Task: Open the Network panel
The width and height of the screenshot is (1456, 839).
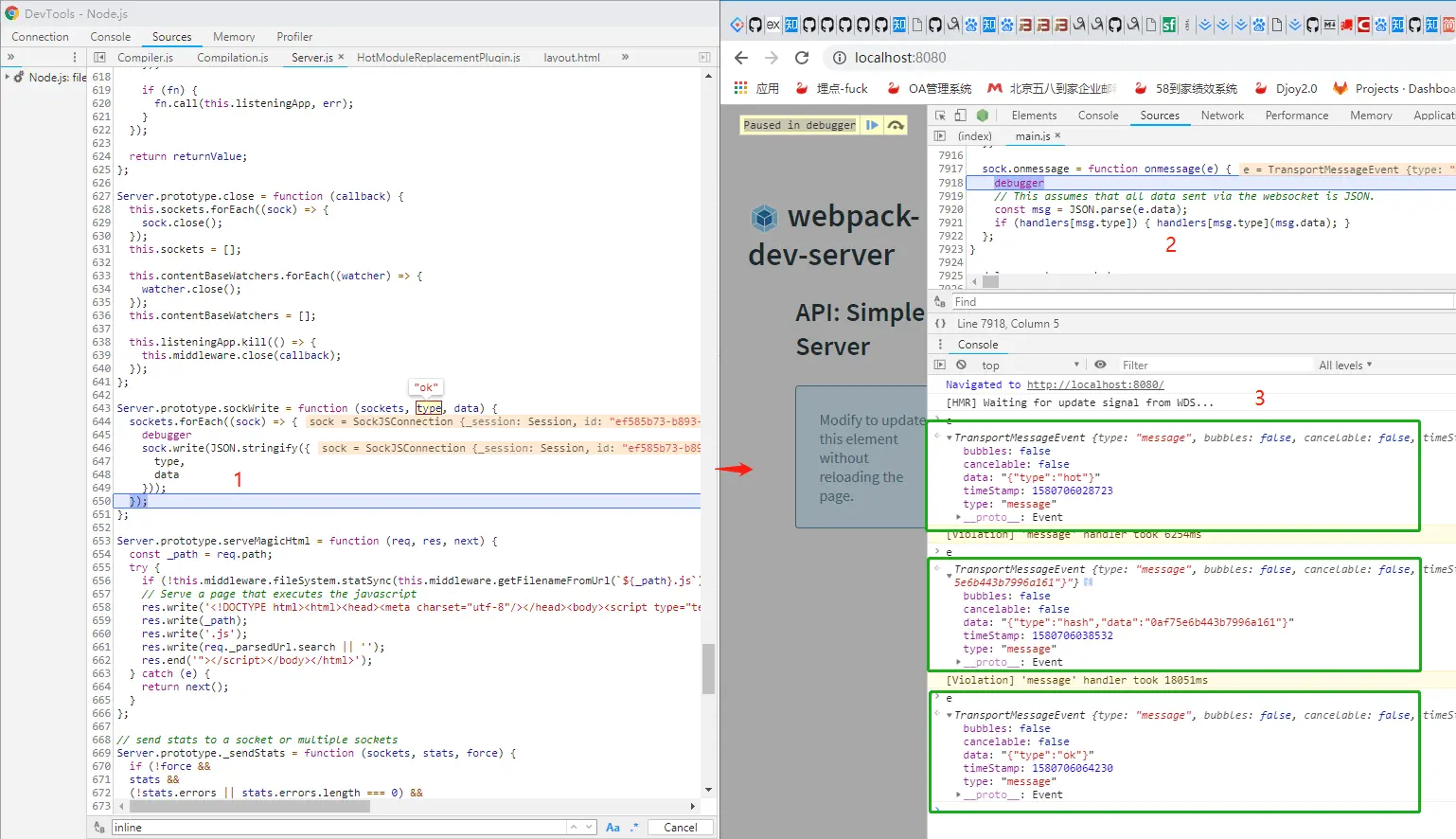Action: pyautogui.click(x=1222, y=116)
